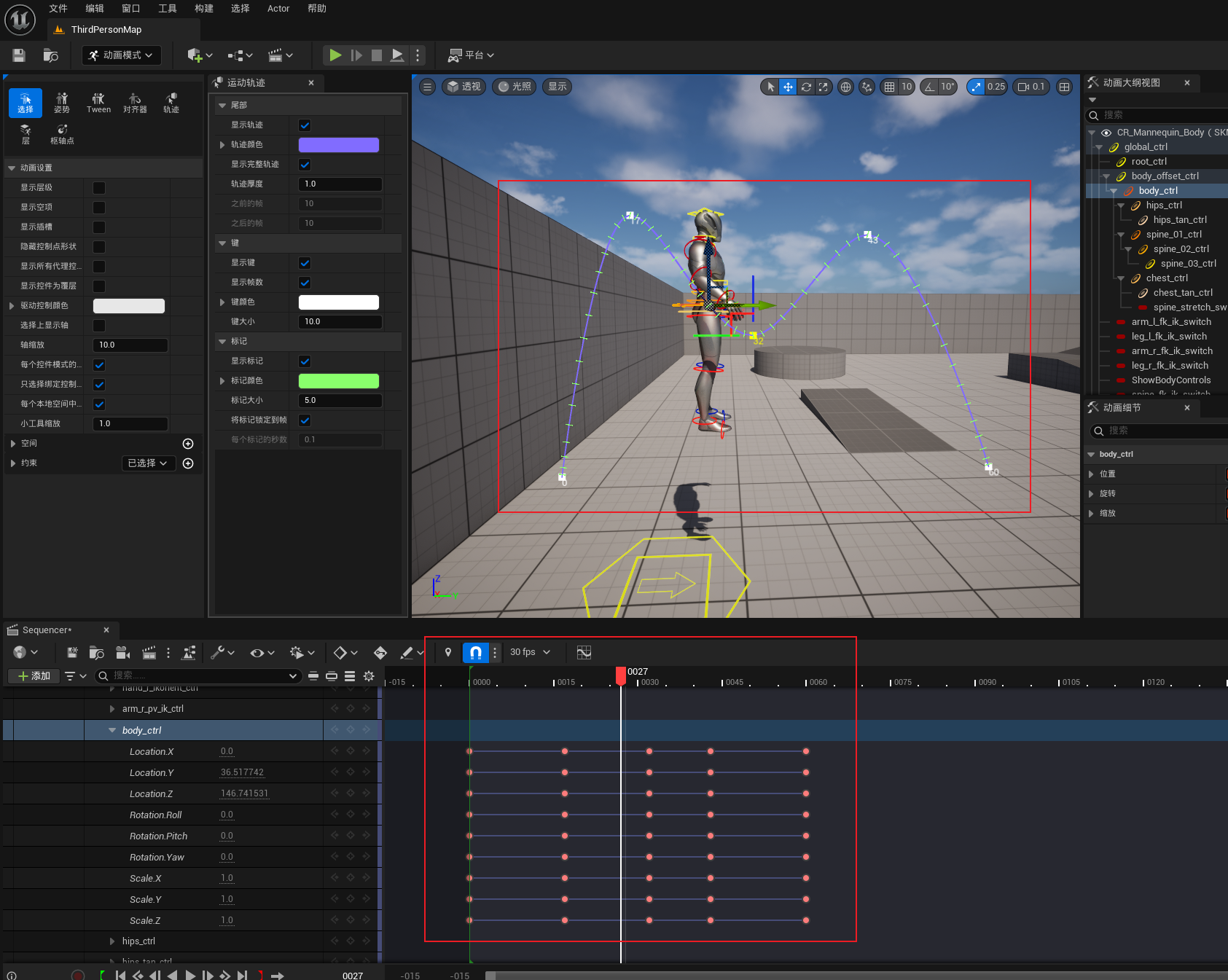Select the 姿势 pose tool

pos(62,103)
